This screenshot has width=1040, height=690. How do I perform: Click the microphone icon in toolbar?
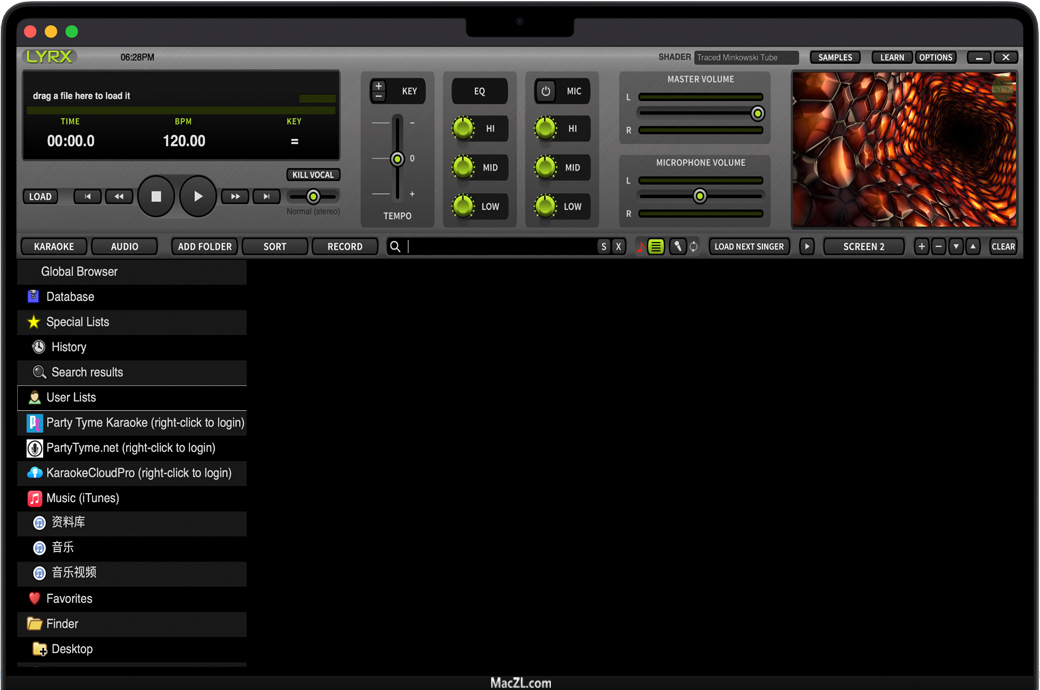pyautogui.click(x=677, y=246)
